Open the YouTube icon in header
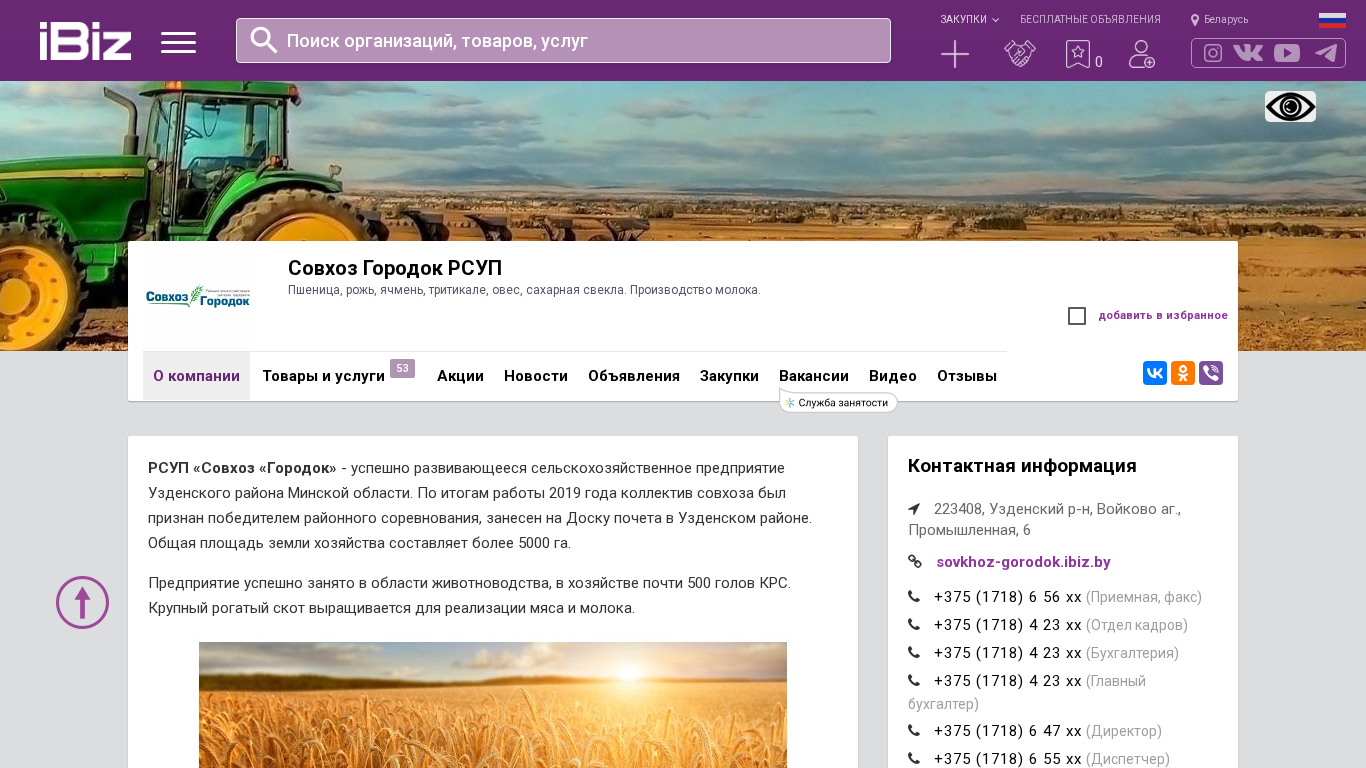Viewport: 1366px width, 768px height. coord(1287,53)
